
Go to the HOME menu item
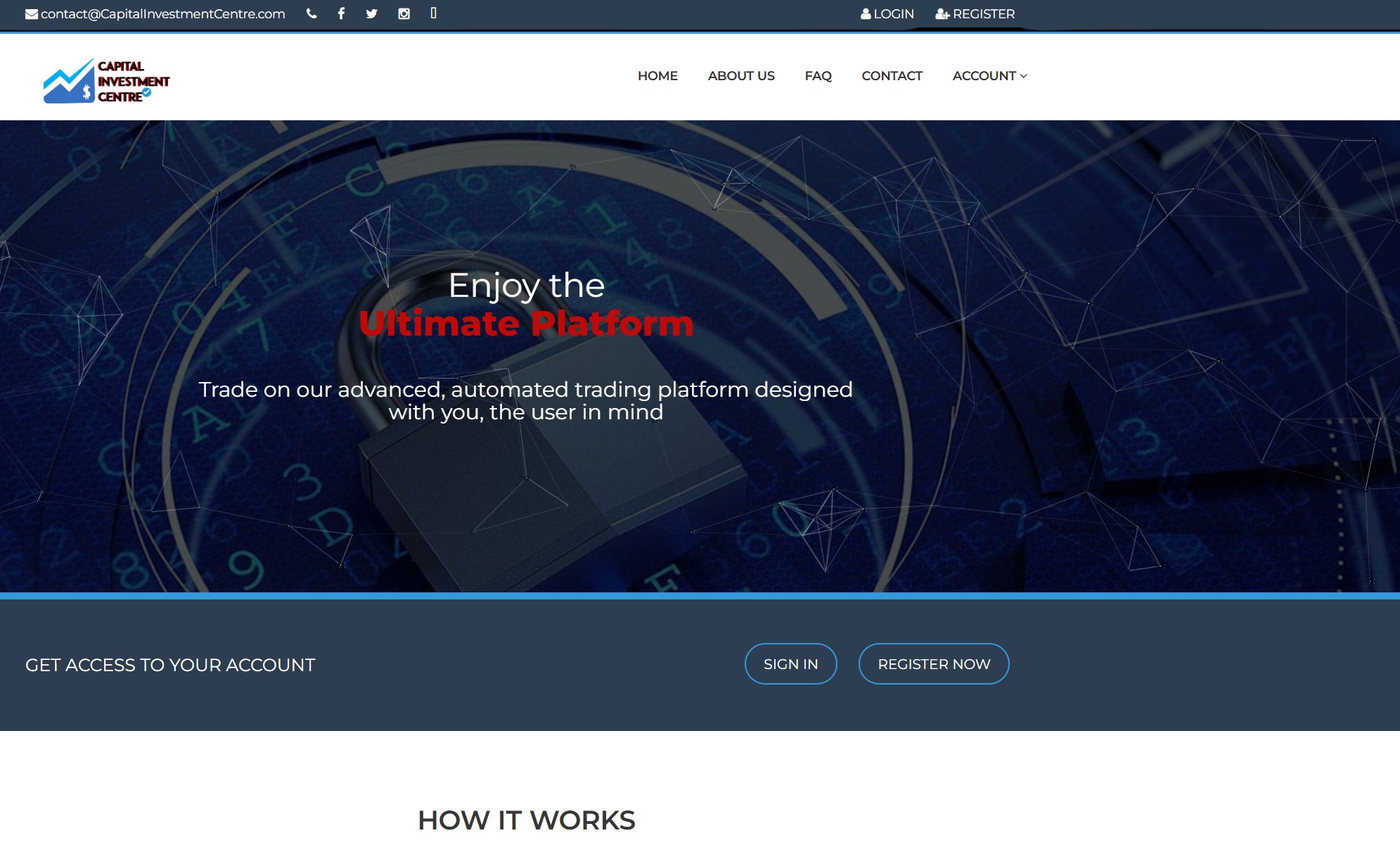click(x=657, y=76)
